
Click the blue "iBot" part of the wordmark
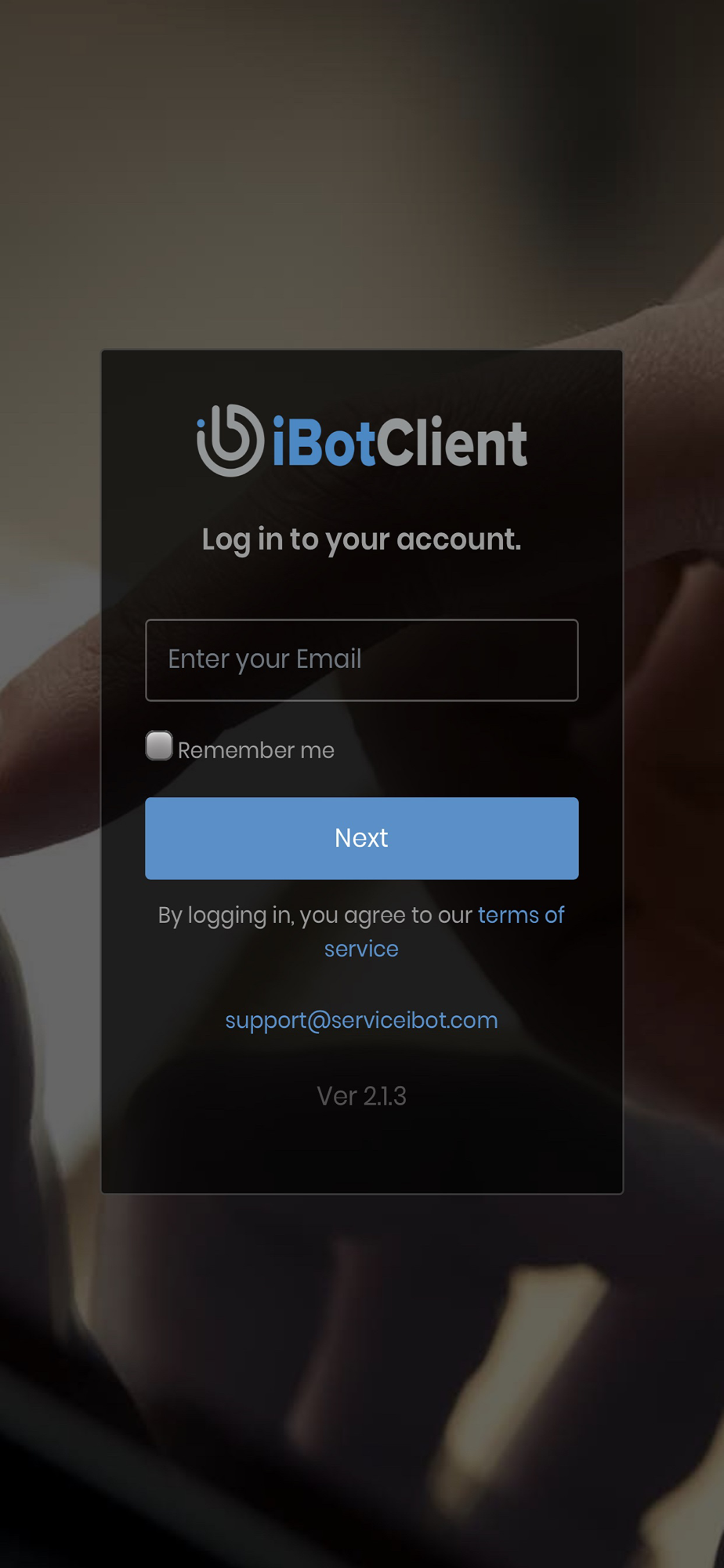click(324, 443)
